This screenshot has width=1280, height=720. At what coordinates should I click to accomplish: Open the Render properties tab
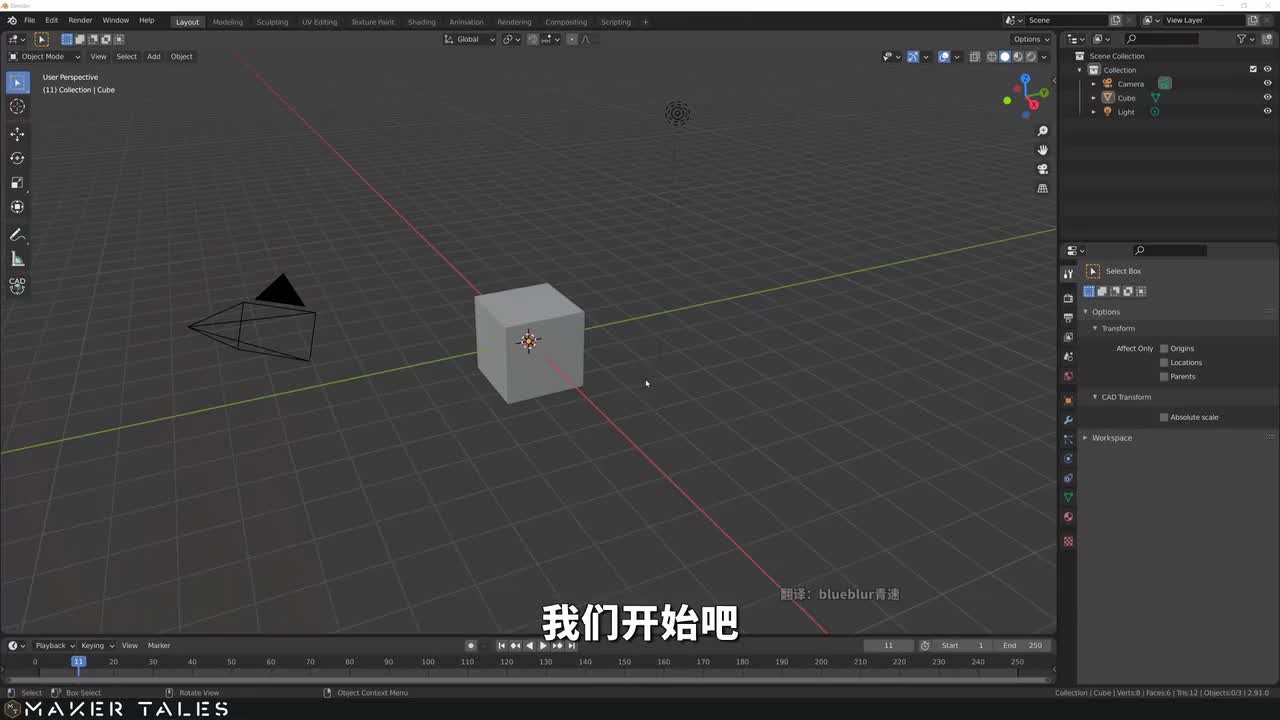[x=1068, y=298]
